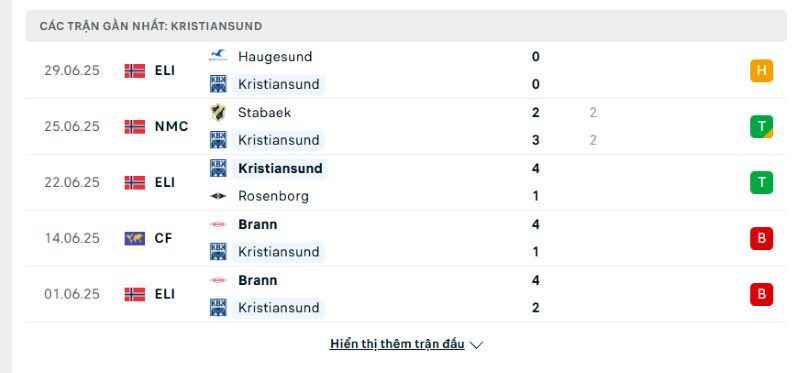
Task: Open the 01.06.25 match row date
Action: [72, 294]
